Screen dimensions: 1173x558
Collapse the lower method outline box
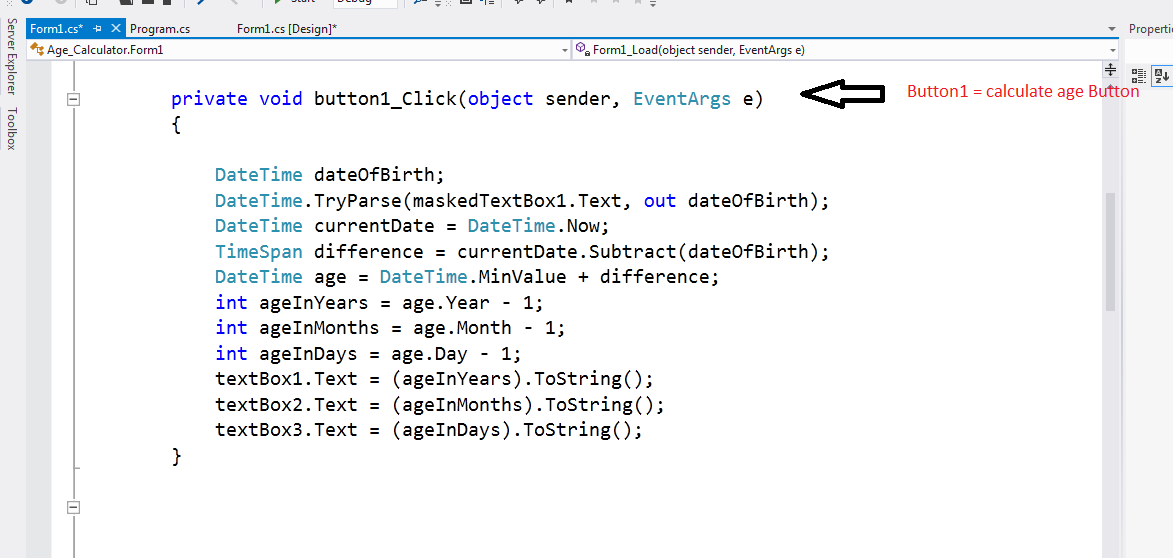click(x=73, y=507)
